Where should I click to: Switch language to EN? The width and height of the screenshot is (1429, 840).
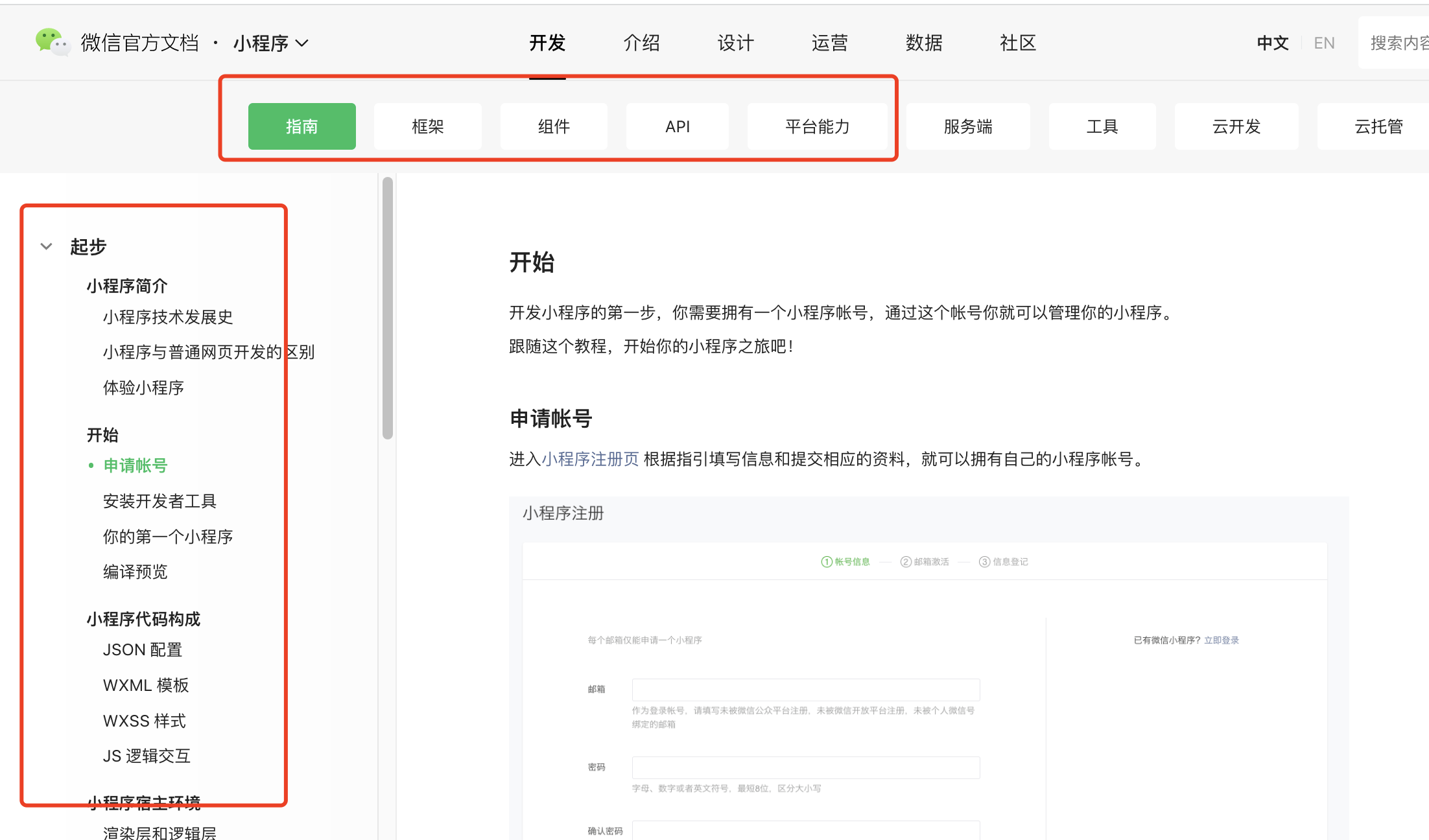[x=1324, y=43]
